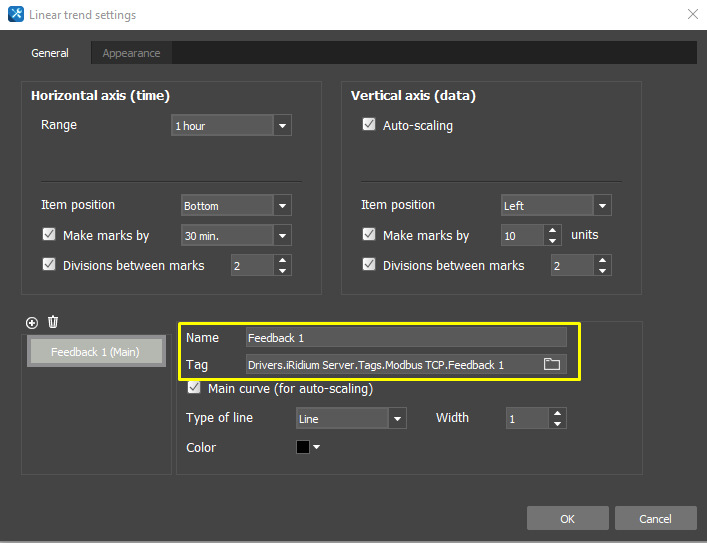Open the Tag folder browse icon

coord(551,365)
